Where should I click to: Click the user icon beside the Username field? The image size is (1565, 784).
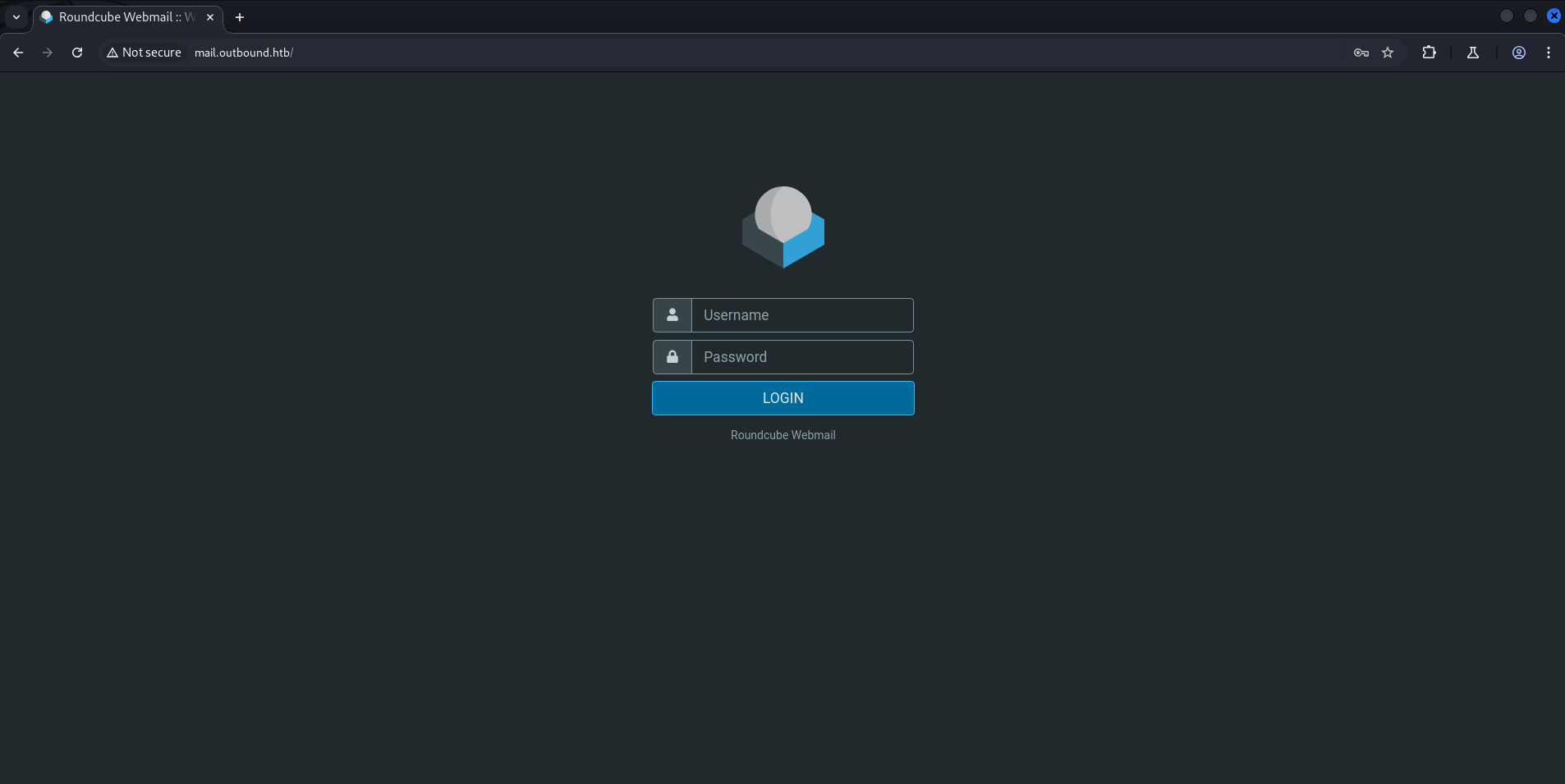672,315
